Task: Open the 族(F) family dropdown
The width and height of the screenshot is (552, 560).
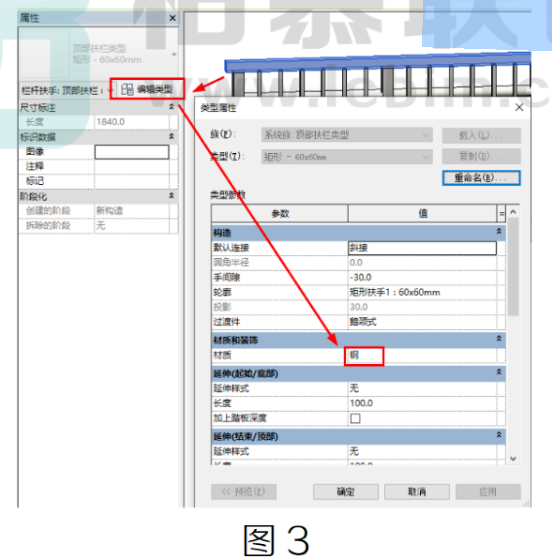Action: point(347,135)
